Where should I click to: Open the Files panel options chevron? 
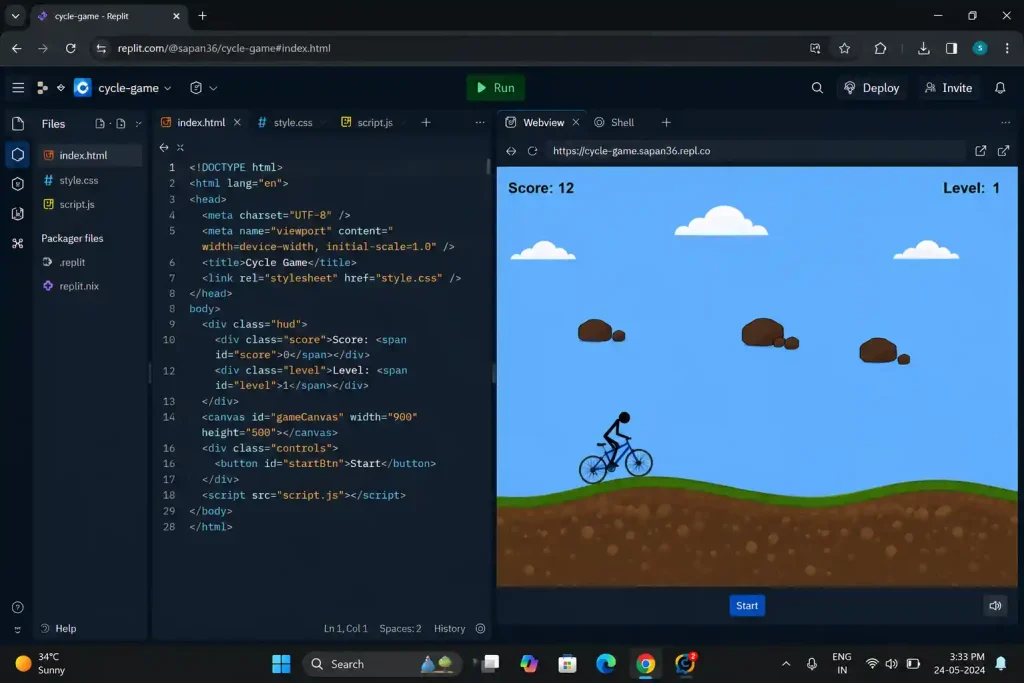click(138, 123)
